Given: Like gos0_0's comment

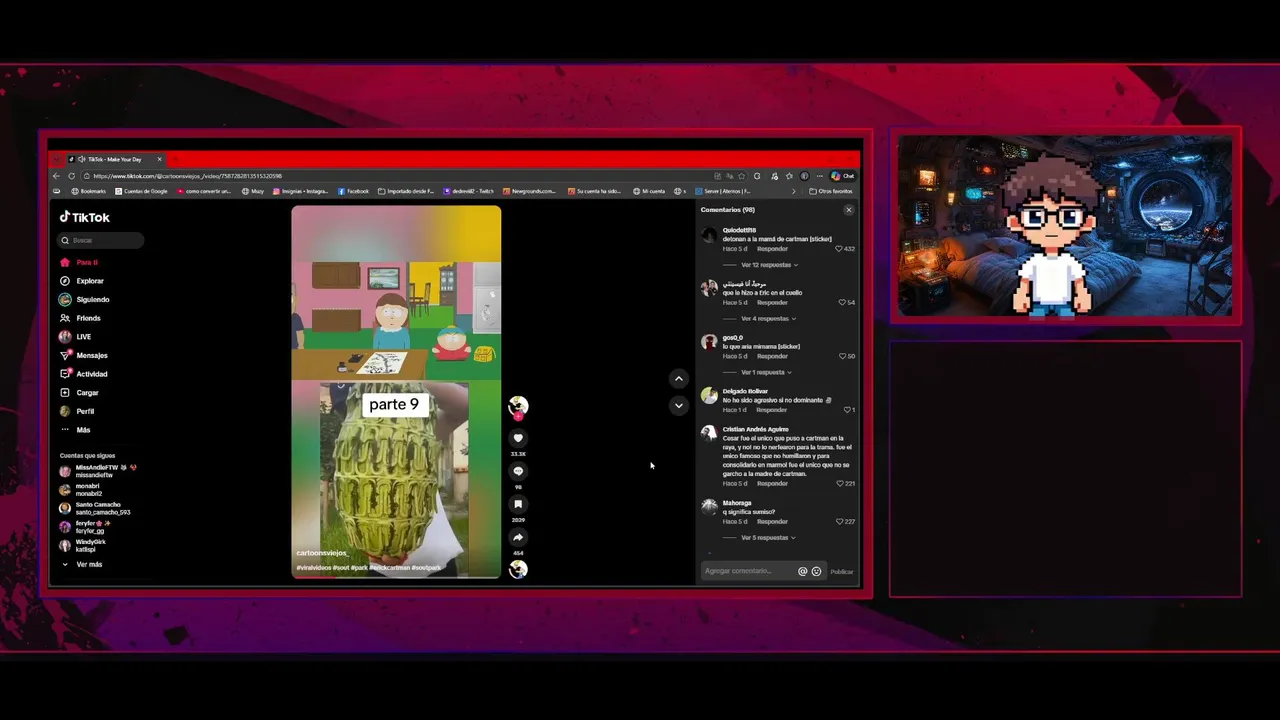Looking at the screenshot, I should point(842,356).
